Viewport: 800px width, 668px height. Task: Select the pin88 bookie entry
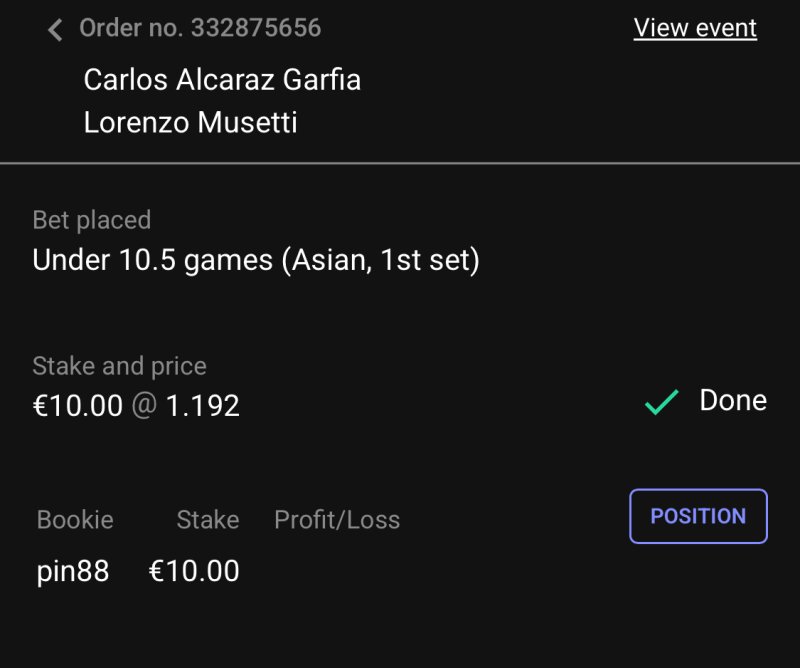pos(73,571)
